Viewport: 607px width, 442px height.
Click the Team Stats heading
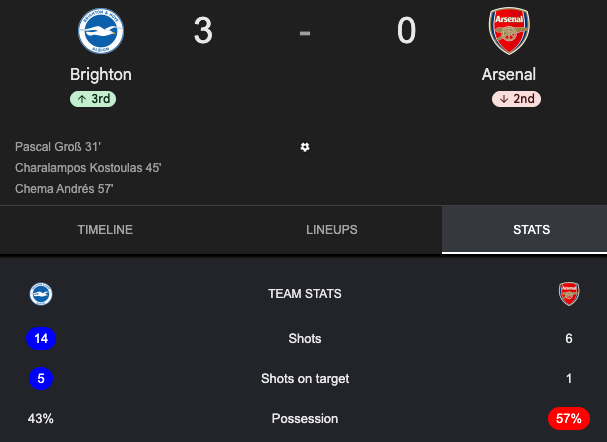click(x=305, y=294)
